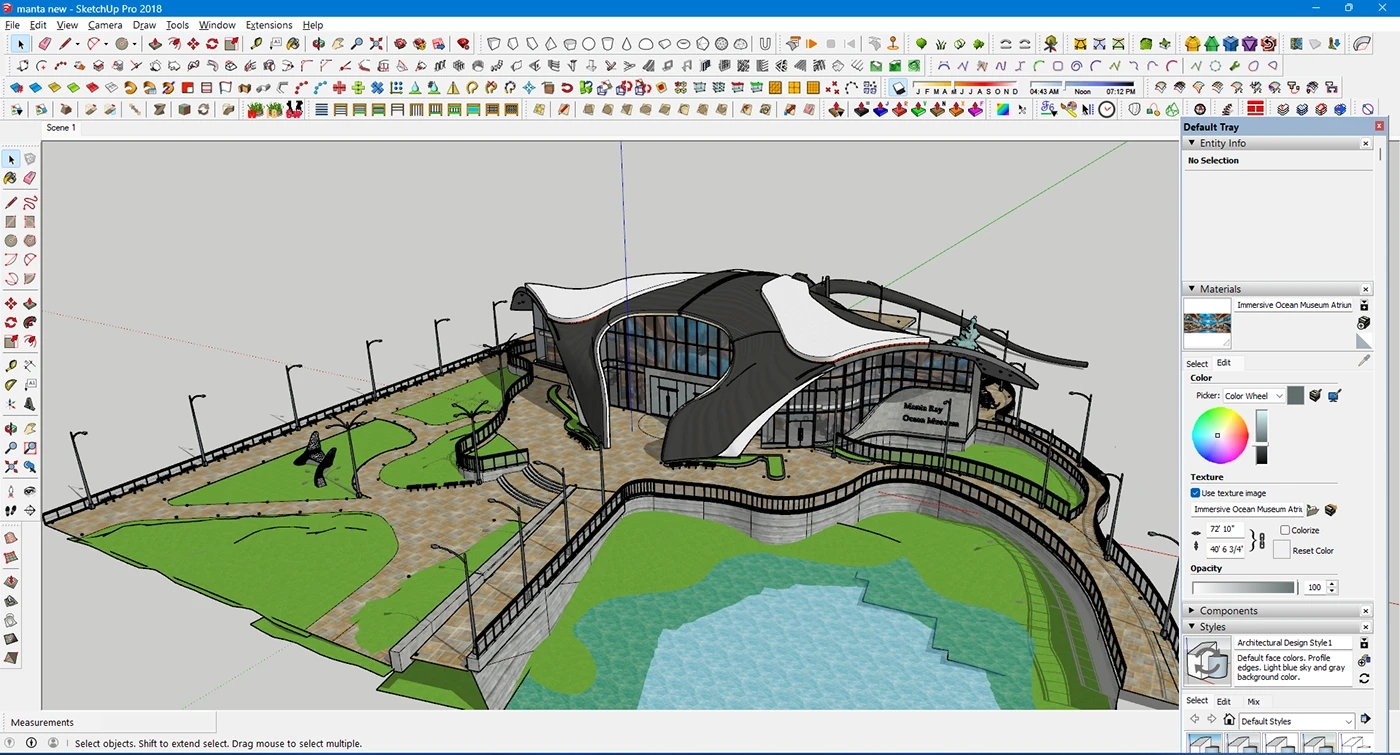Browse for texture image file icon

coord(1313,510)
